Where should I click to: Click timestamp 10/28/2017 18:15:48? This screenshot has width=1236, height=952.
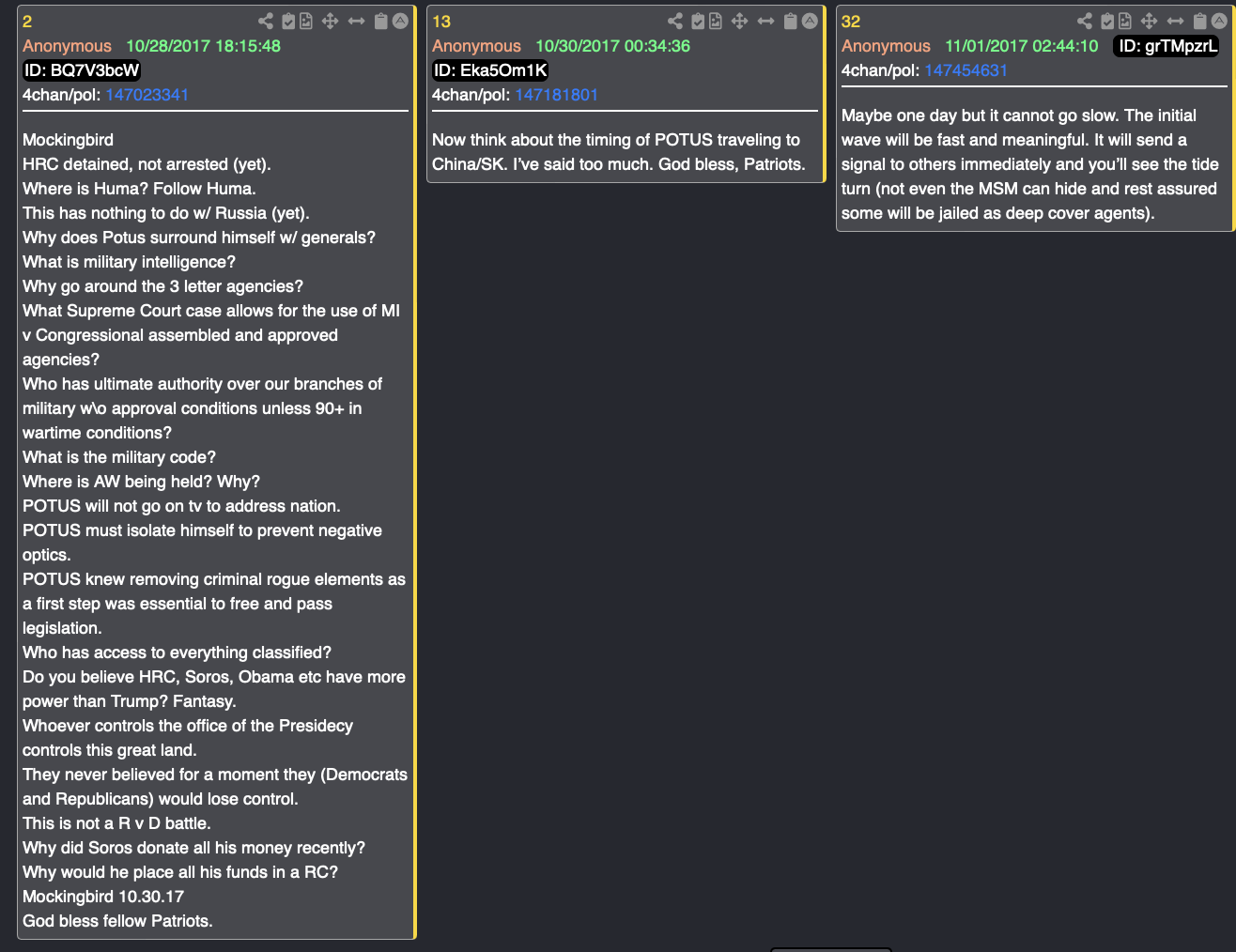pos(203,46)
